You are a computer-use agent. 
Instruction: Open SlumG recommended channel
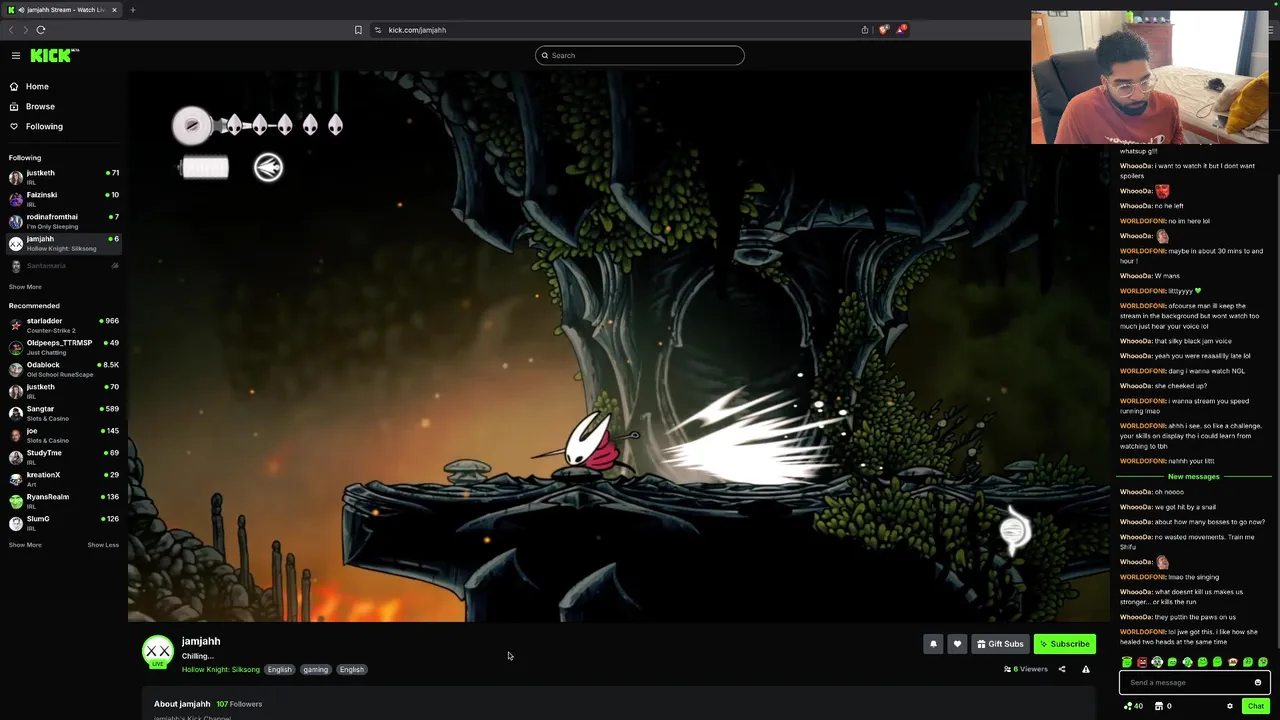[x=63, y=523]
